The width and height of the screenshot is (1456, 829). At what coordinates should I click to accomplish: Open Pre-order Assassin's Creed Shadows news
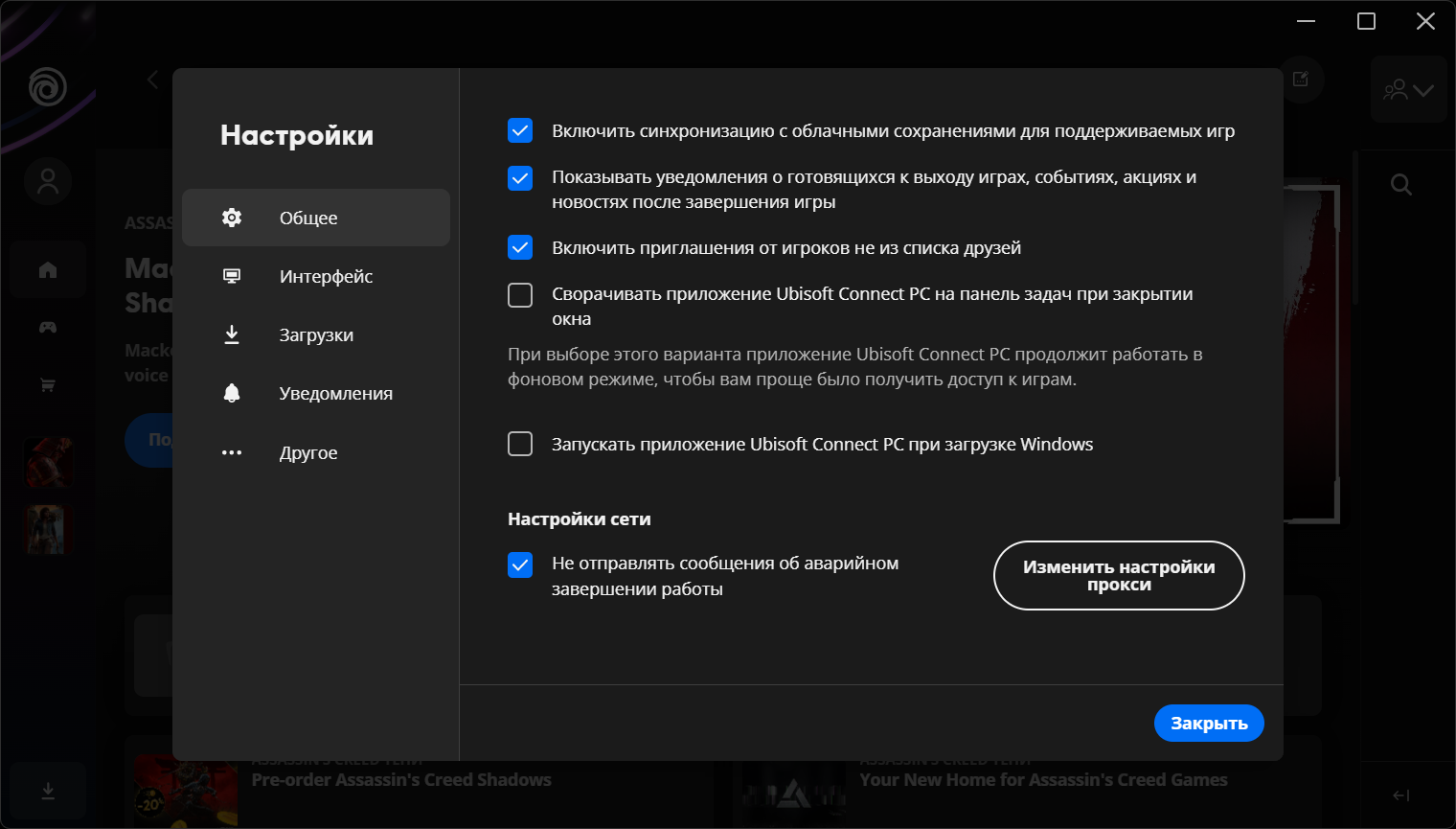point(401,780)
